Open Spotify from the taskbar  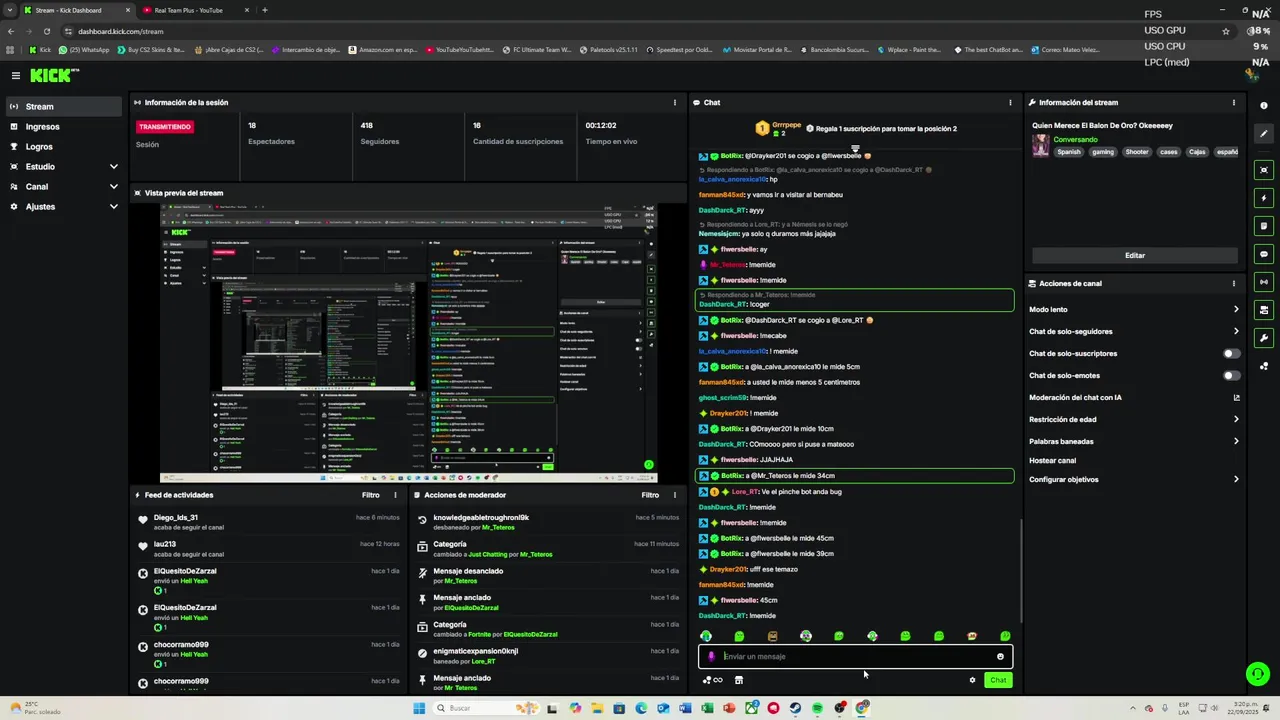[x=817, y=708]
